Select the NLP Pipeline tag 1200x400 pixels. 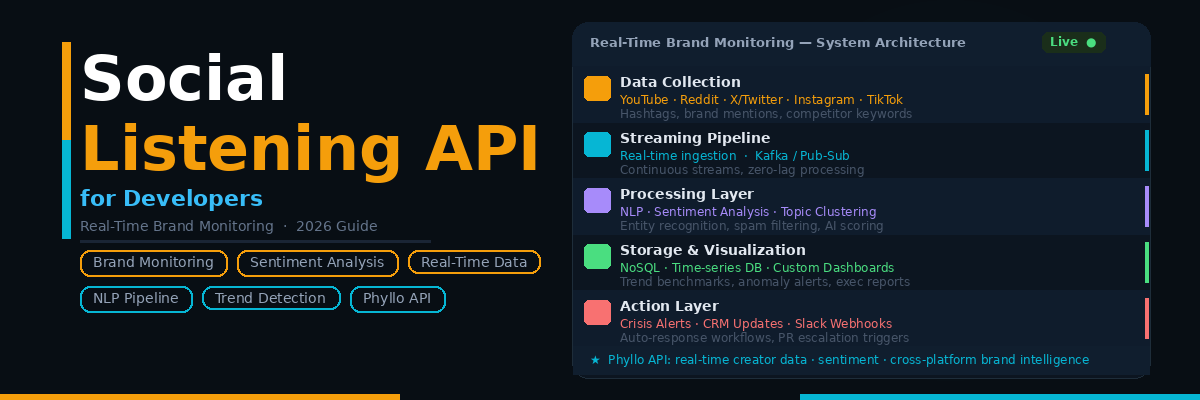(136, 299)
